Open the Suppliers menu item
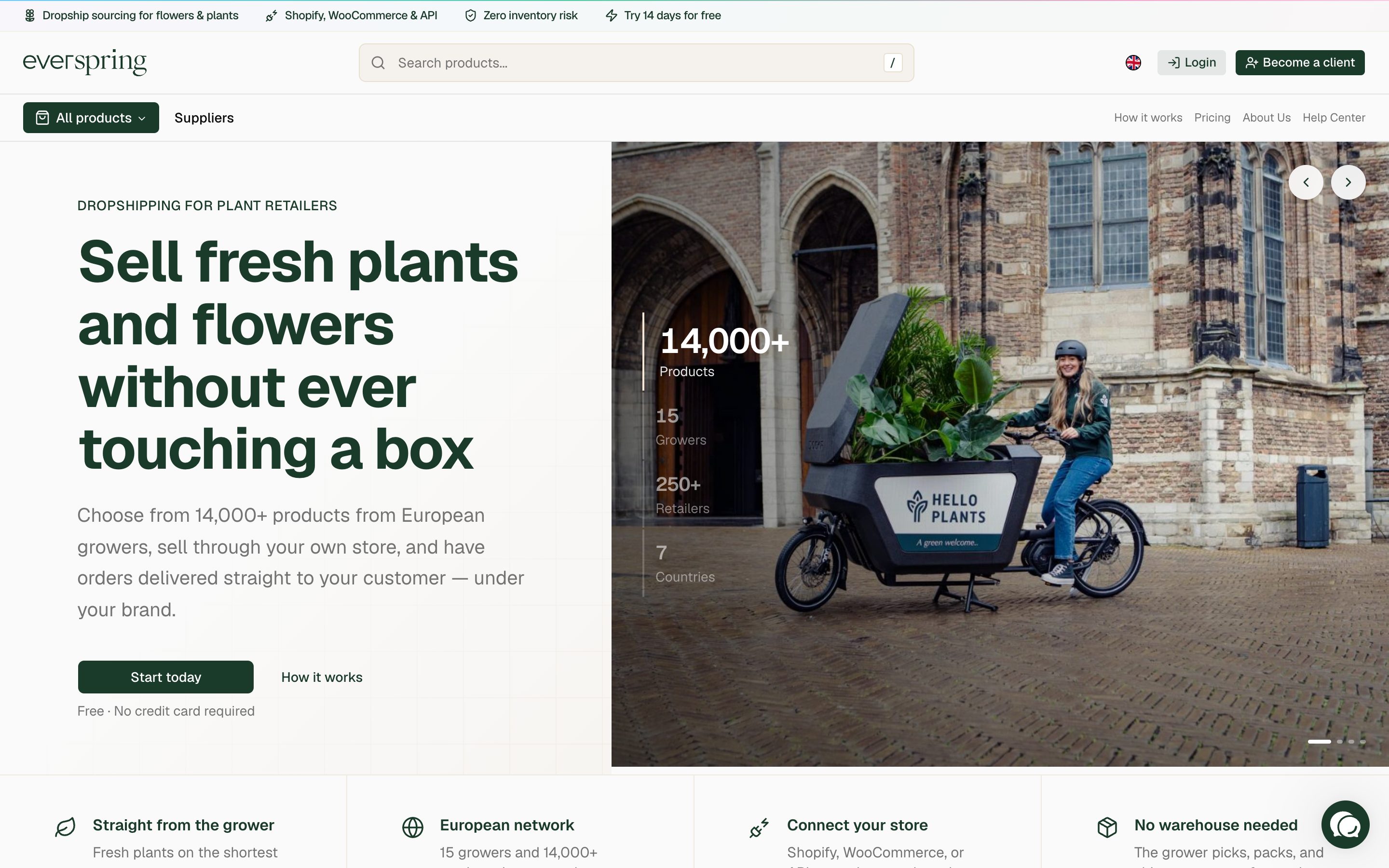Image resolution: width=1389 pixels, height=868 pixels. click(204, 118)
